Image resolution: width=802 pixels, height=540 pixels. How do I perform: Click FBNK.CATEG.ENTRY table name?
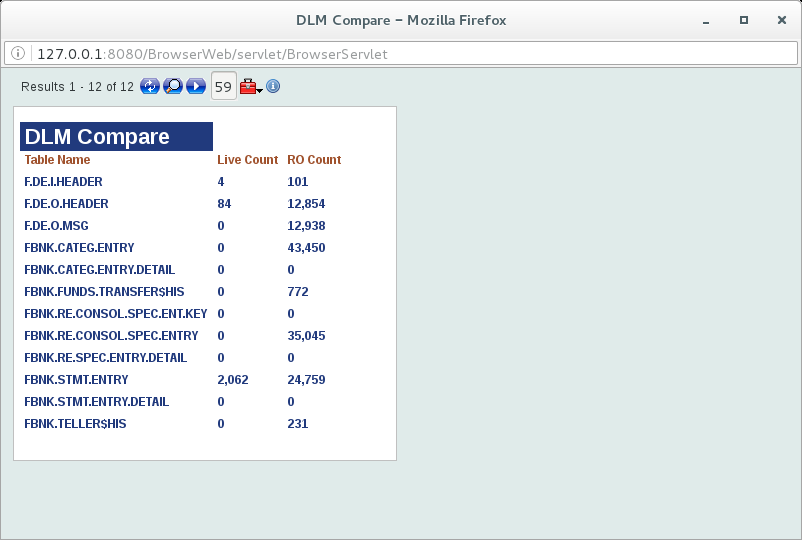point(79,248)
